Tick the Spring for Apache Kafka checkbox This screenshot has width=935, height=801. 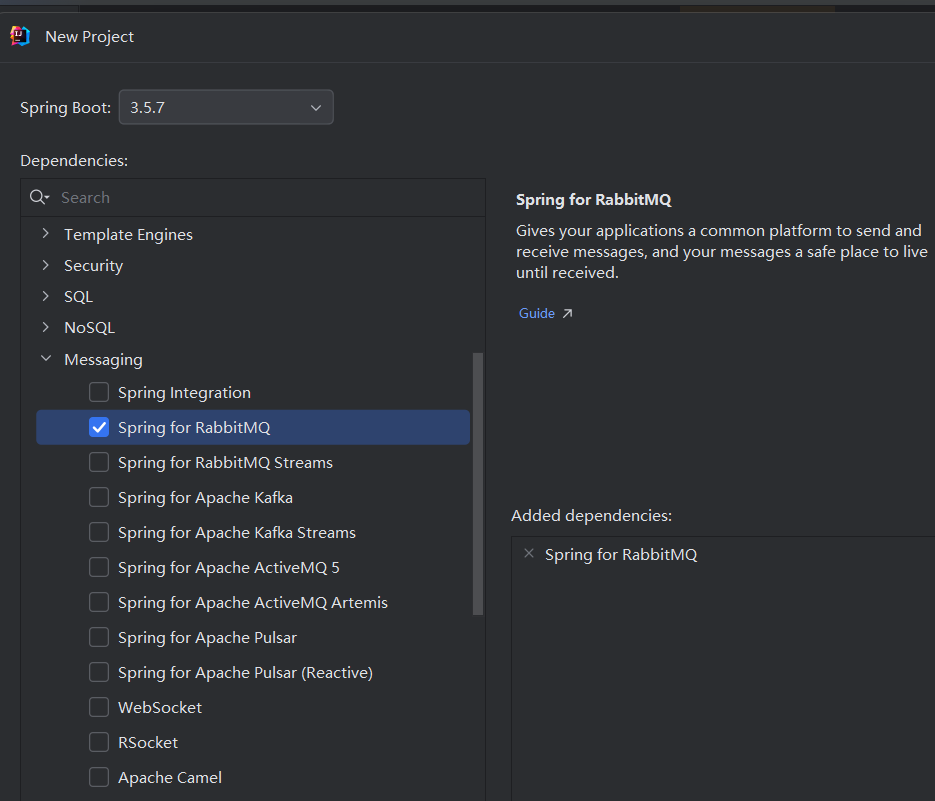99,497
